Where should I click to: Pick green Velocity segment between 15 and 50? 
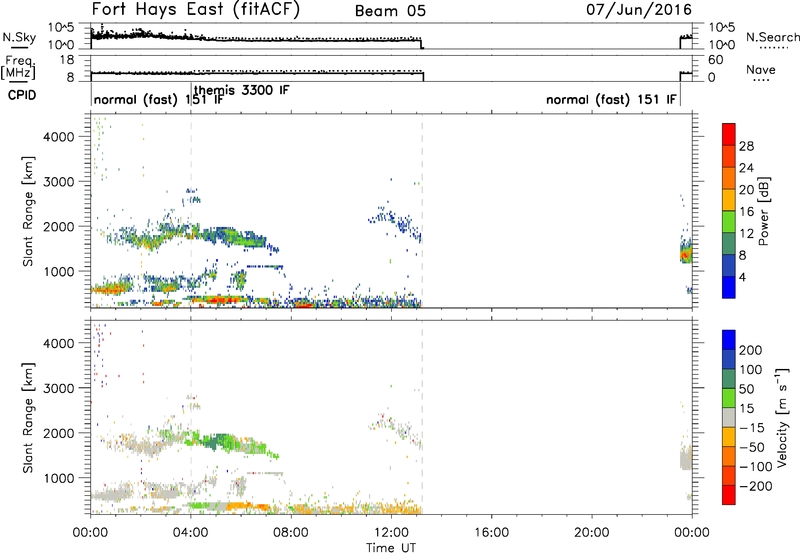click(729, 398)
